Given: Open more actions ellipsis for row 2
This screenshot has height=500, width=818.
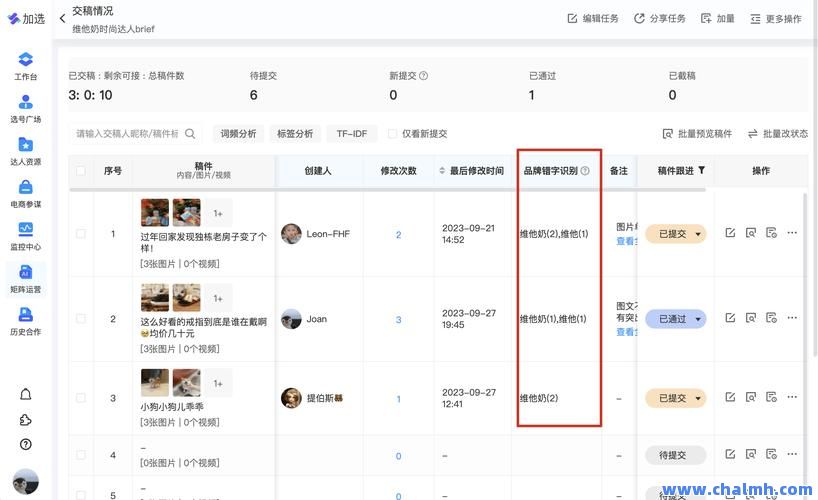Looking at the screenshot, I should (792, 318).
